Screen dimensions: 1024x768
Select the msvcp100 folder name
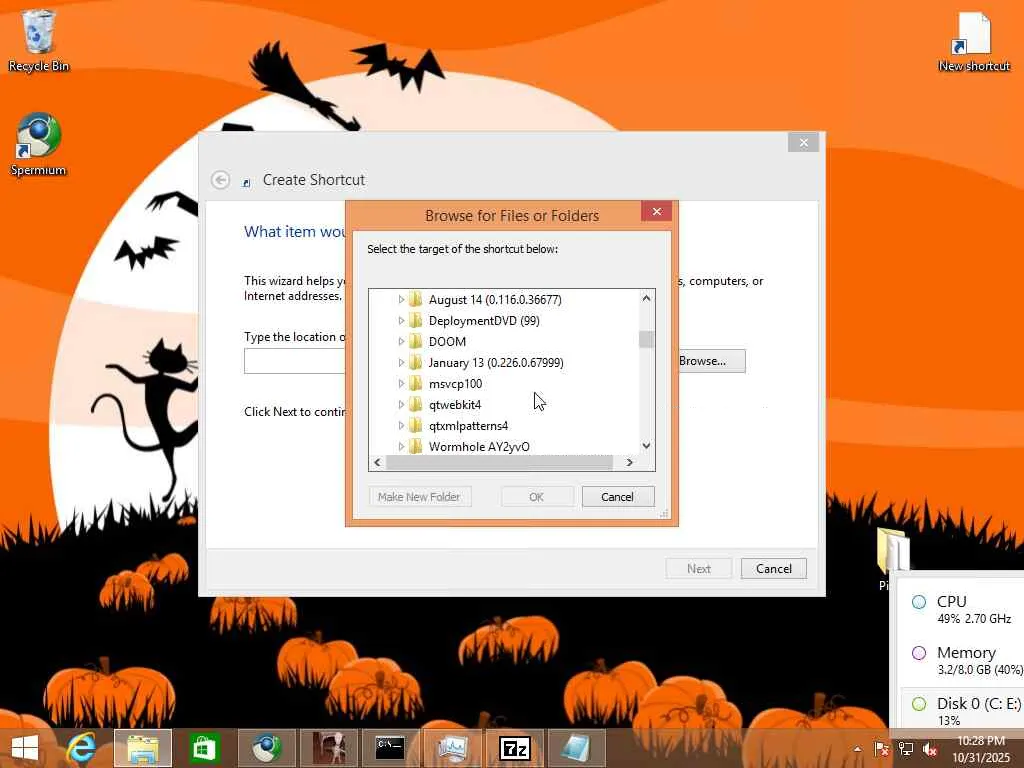click(455, 384)
